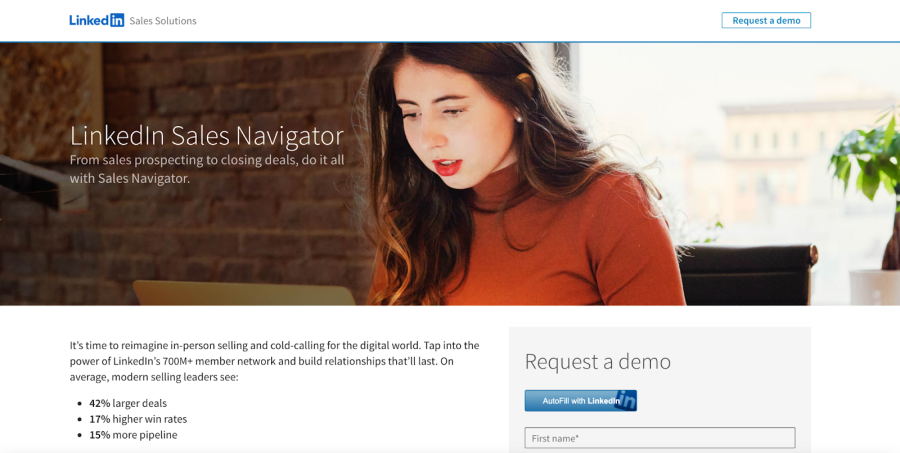Viewport: 900px width, 453px height.
Task: Select the 15% more pipeline bullet
Action: 133,435
